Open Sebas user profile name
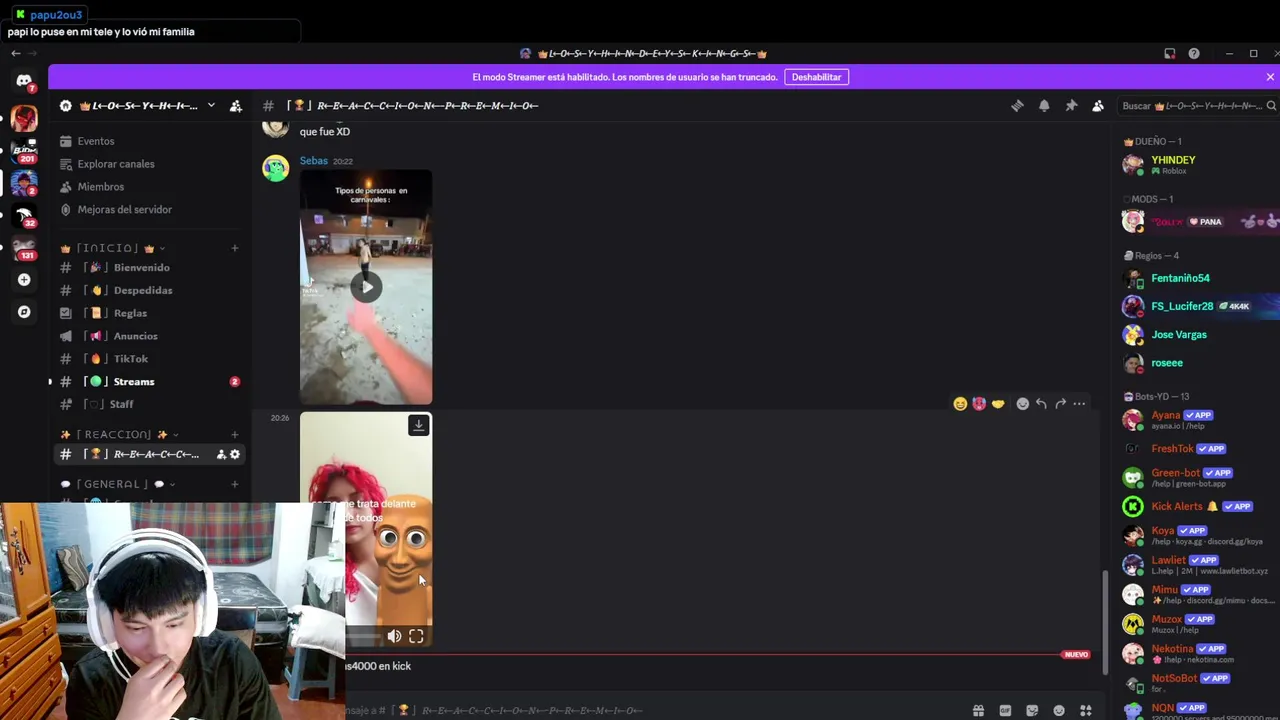Image resolution: width=1280 pixels, height=720 pixels. (313, 161)
